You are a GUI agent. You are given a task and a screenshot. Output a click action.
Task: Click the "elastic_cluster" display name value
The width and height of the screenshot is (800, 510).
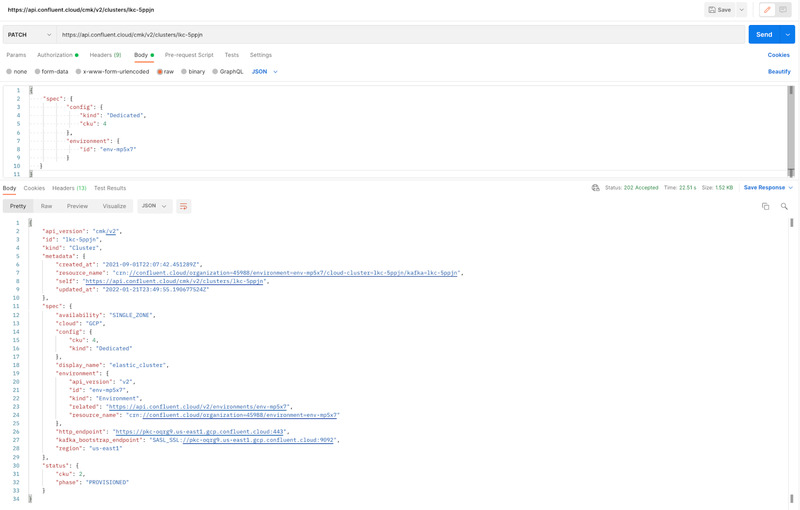[137, 365]
